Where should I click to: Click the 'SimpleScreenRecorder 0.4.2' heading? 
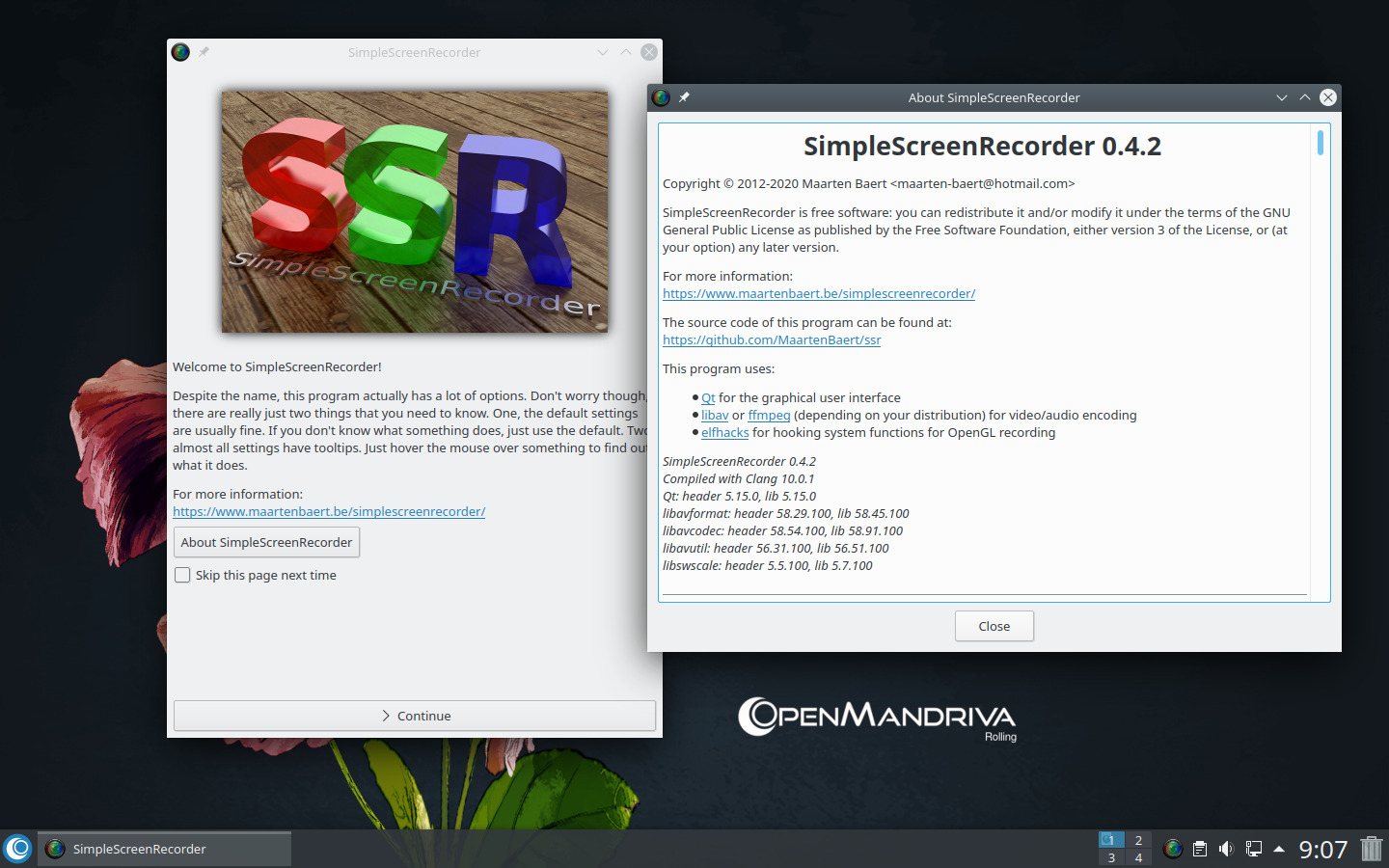point(982,146)
